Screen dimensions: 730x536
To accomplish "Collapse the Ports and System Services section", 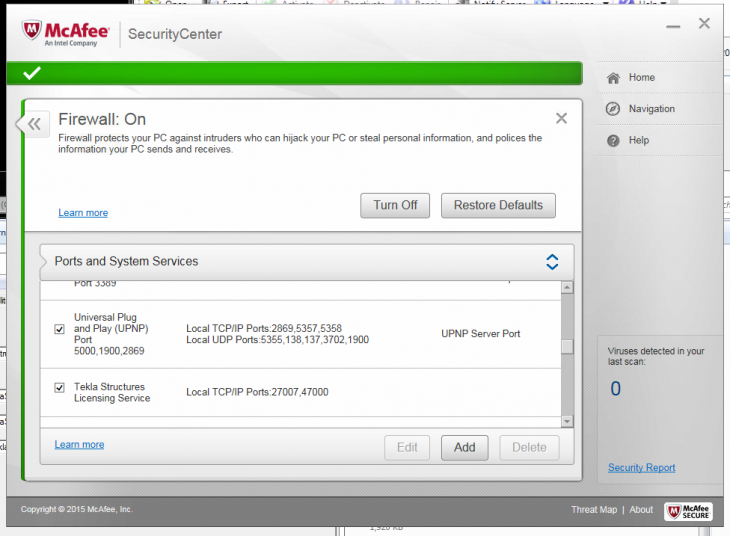I will (552, 262).
